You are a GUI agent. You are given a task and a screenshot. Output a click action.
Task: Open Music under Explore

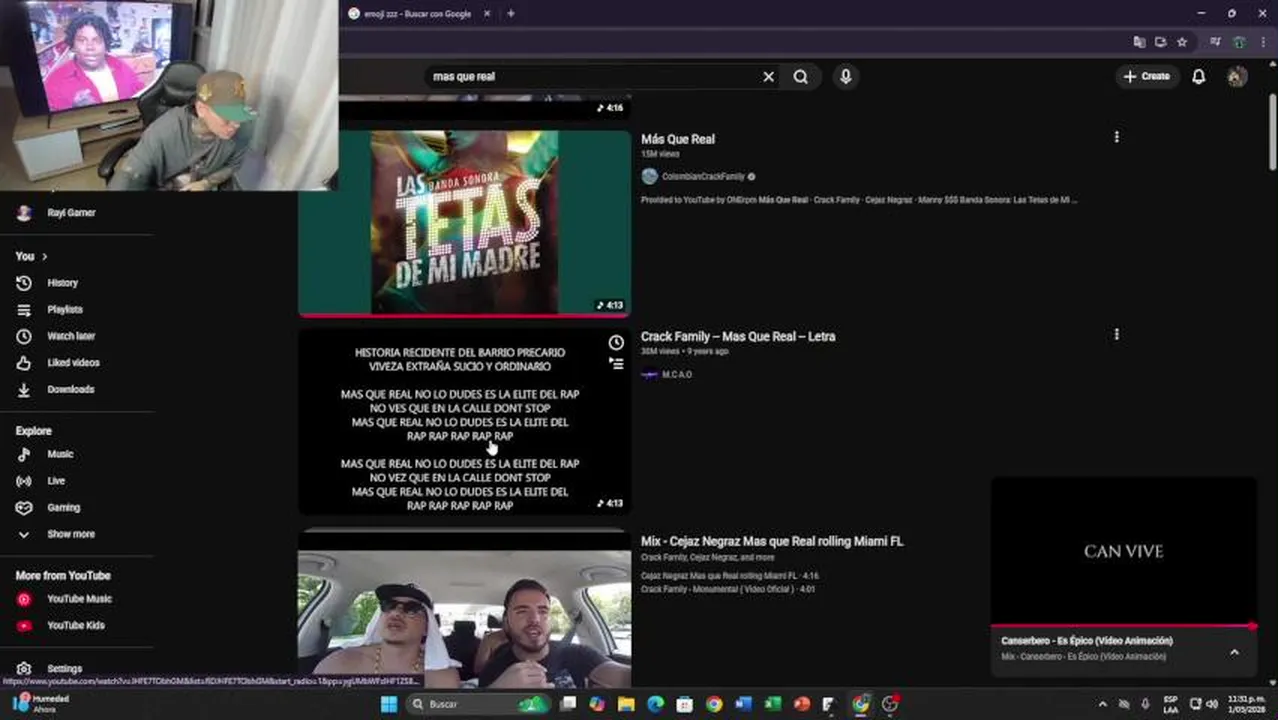coord(60,454)
